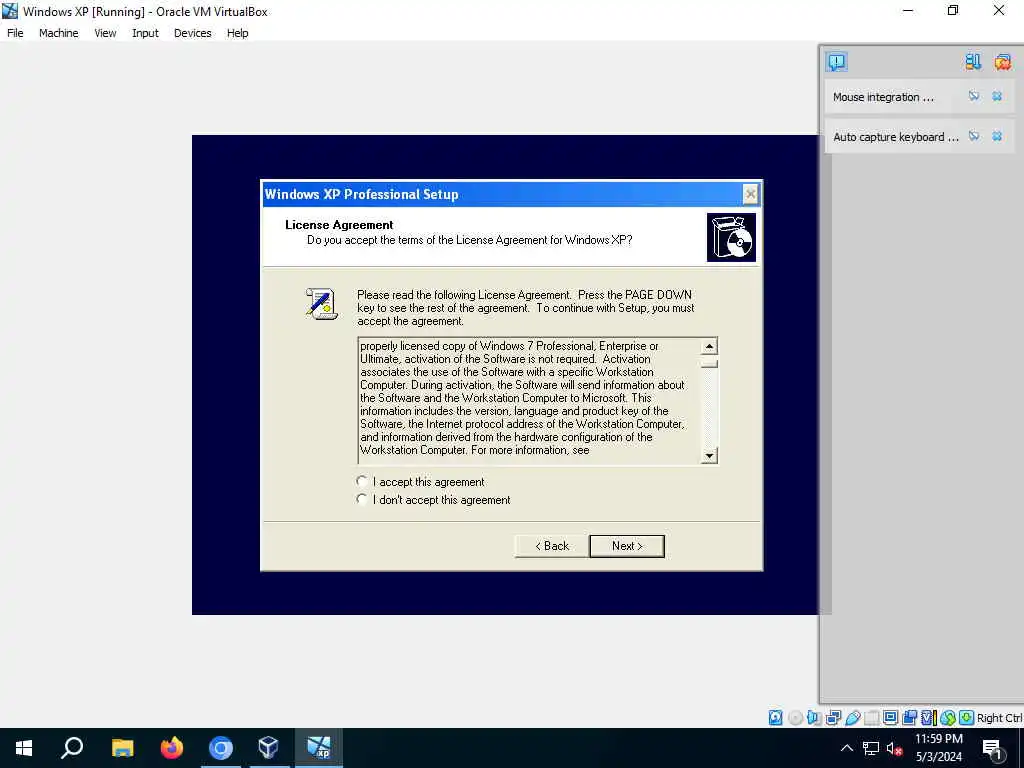Click the license text scrollbar thumb
This screenshot has width=1024, height=768.
click(x=709, y=363)
